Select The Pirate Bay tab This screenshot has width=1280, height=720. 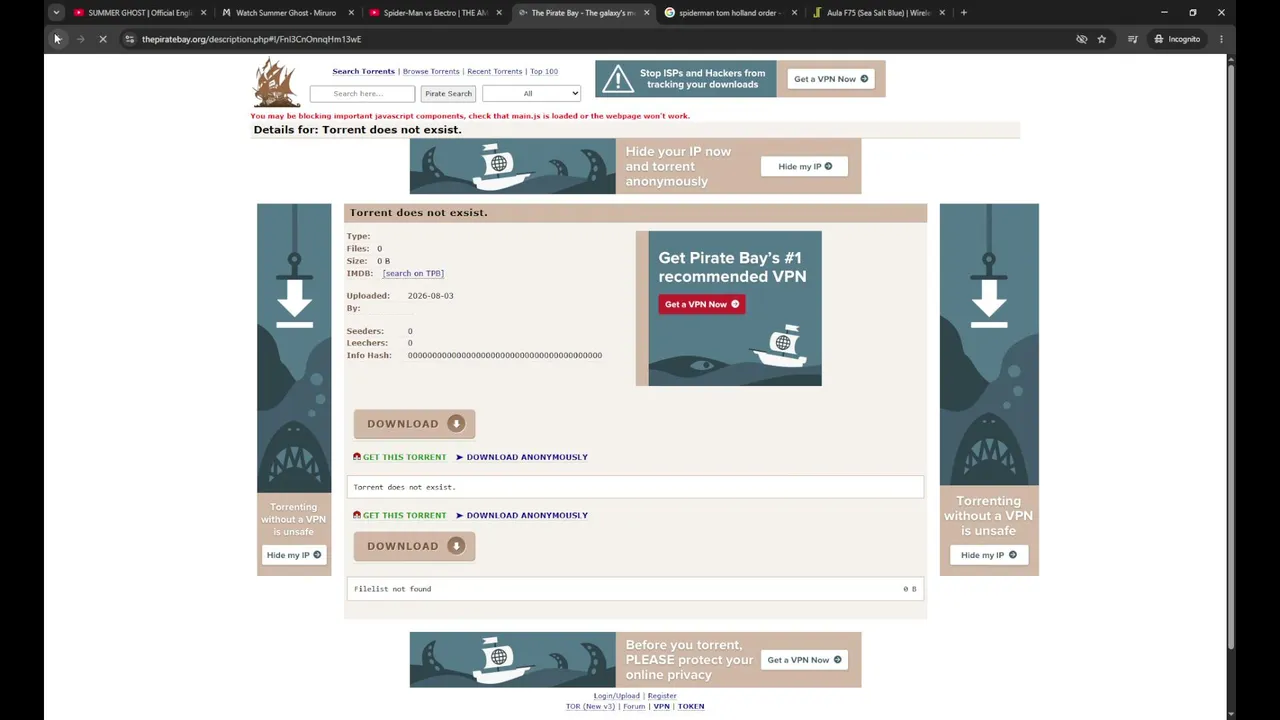pos(584,13)
